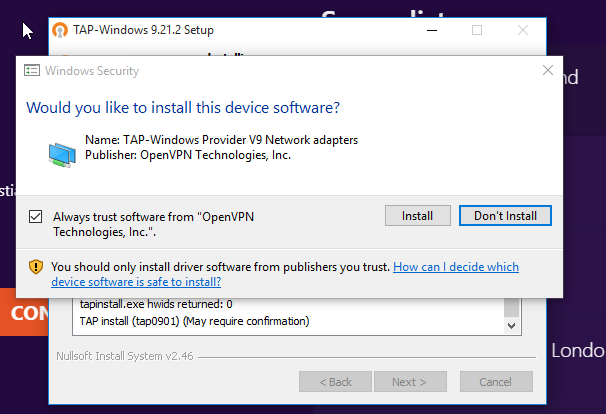Click the 'Londo' location text in background app
This screenshot has height=414, width=606.
coord(578,351)
